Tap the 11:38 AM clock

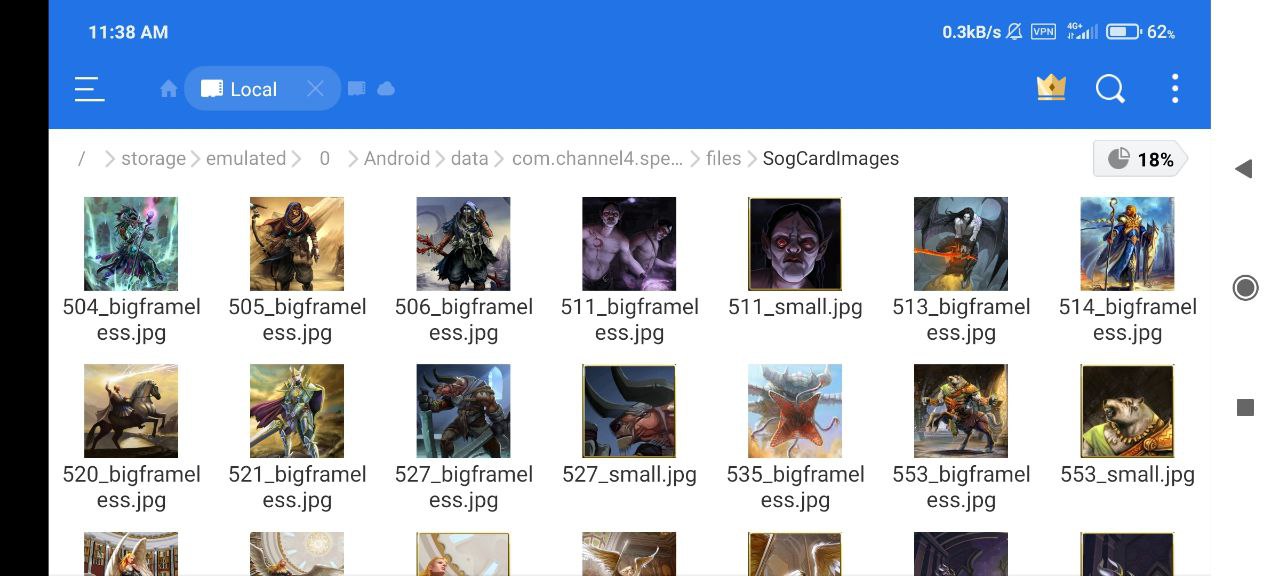128,32
